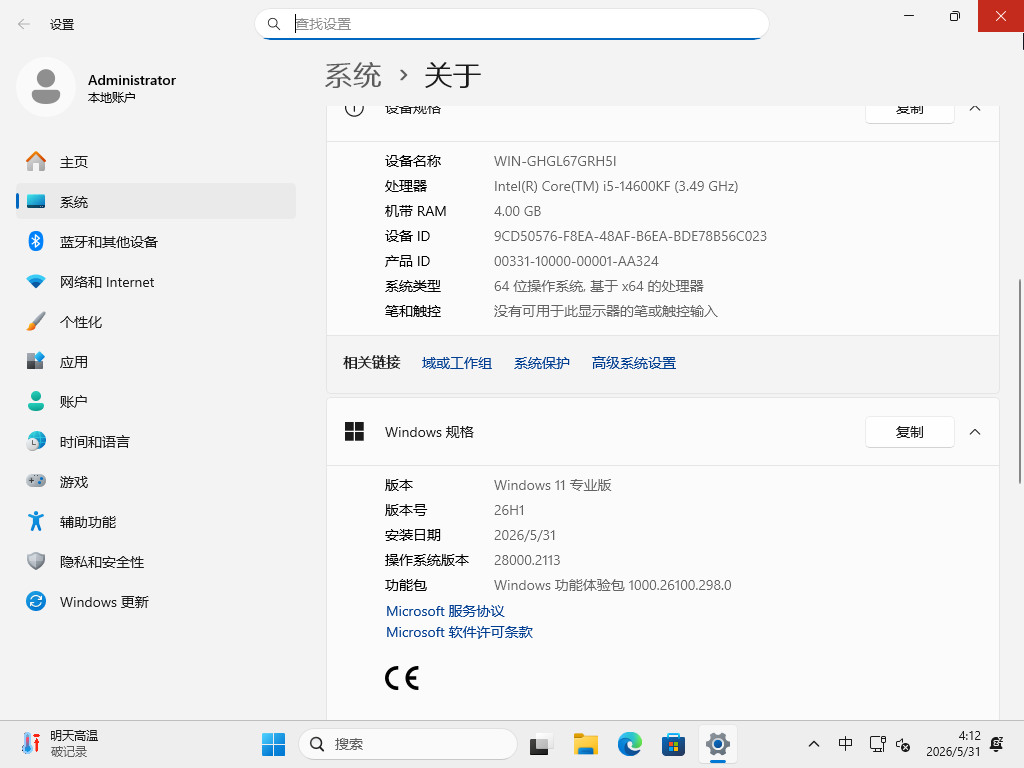Screen dimensions: 1024x768
Task: Open 蓝牙和其他设备 settings
Action: (155, 242)
